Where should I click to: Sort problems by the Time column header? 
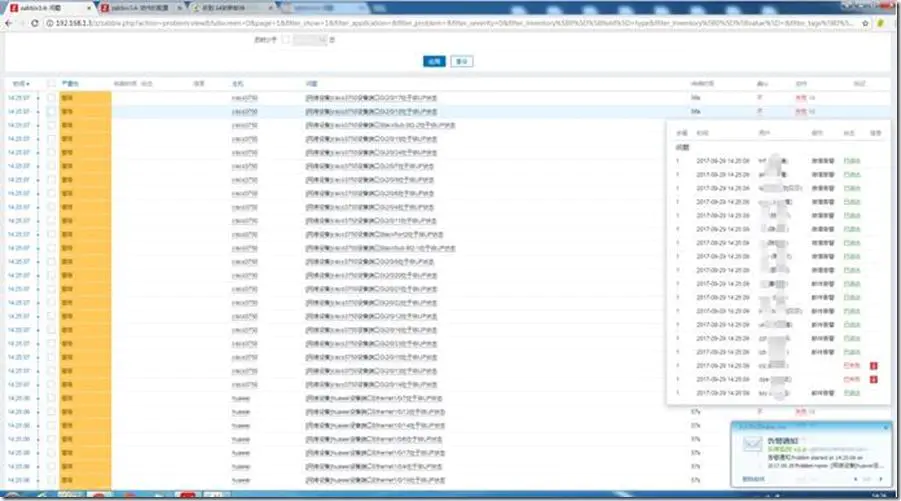click(21, 84)
